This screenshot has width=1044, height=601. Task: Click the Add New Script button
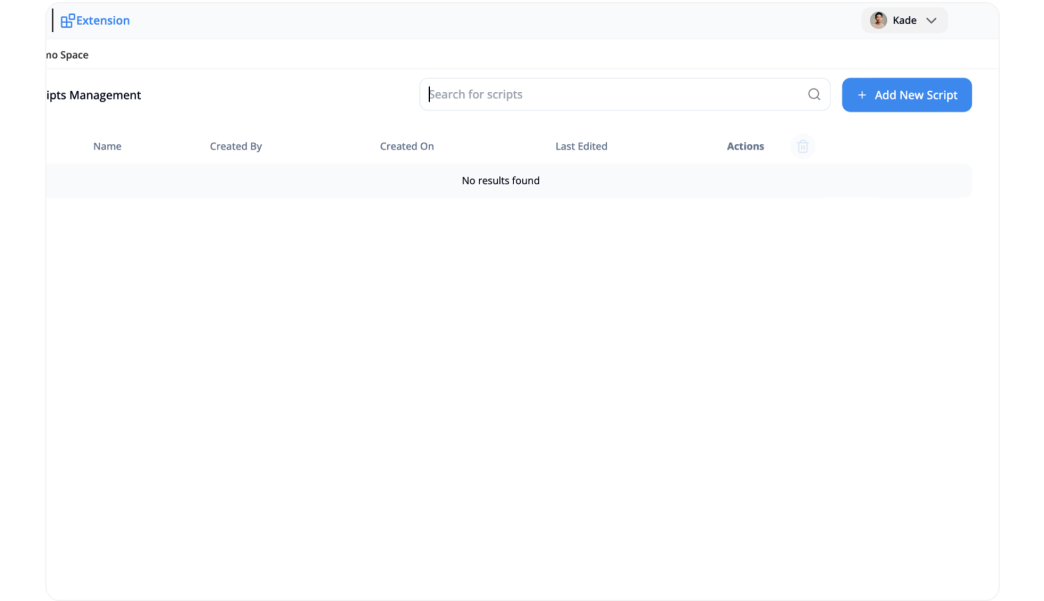tap(906, 95)
